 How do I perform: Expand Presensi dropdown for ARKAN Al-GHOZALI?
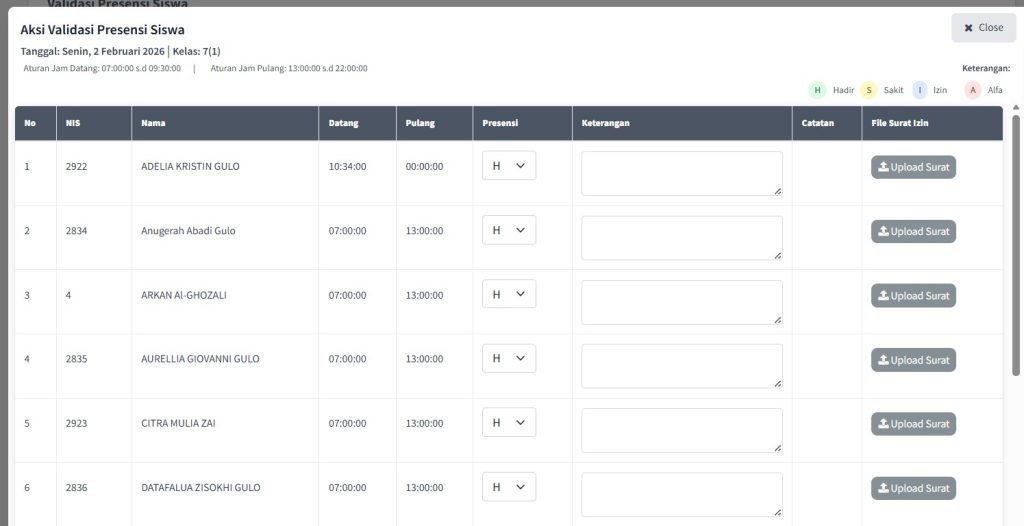508,294
